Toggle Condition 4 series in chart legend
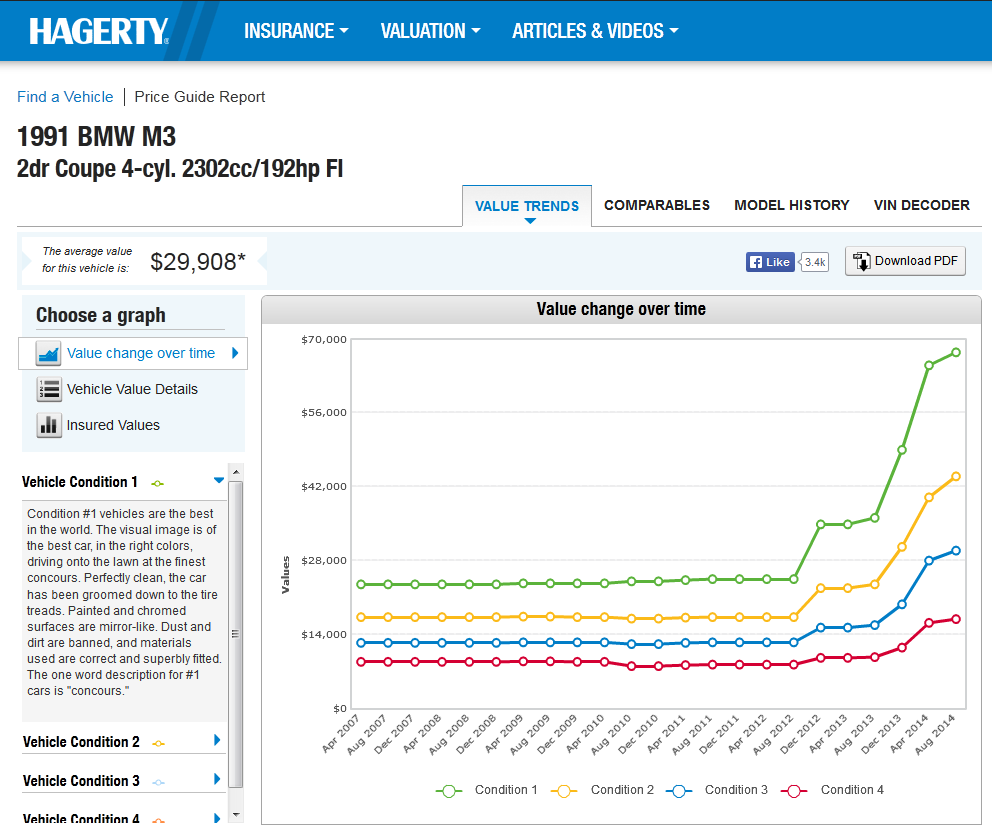This screenshot has height=839, width=992. point(832,790)
